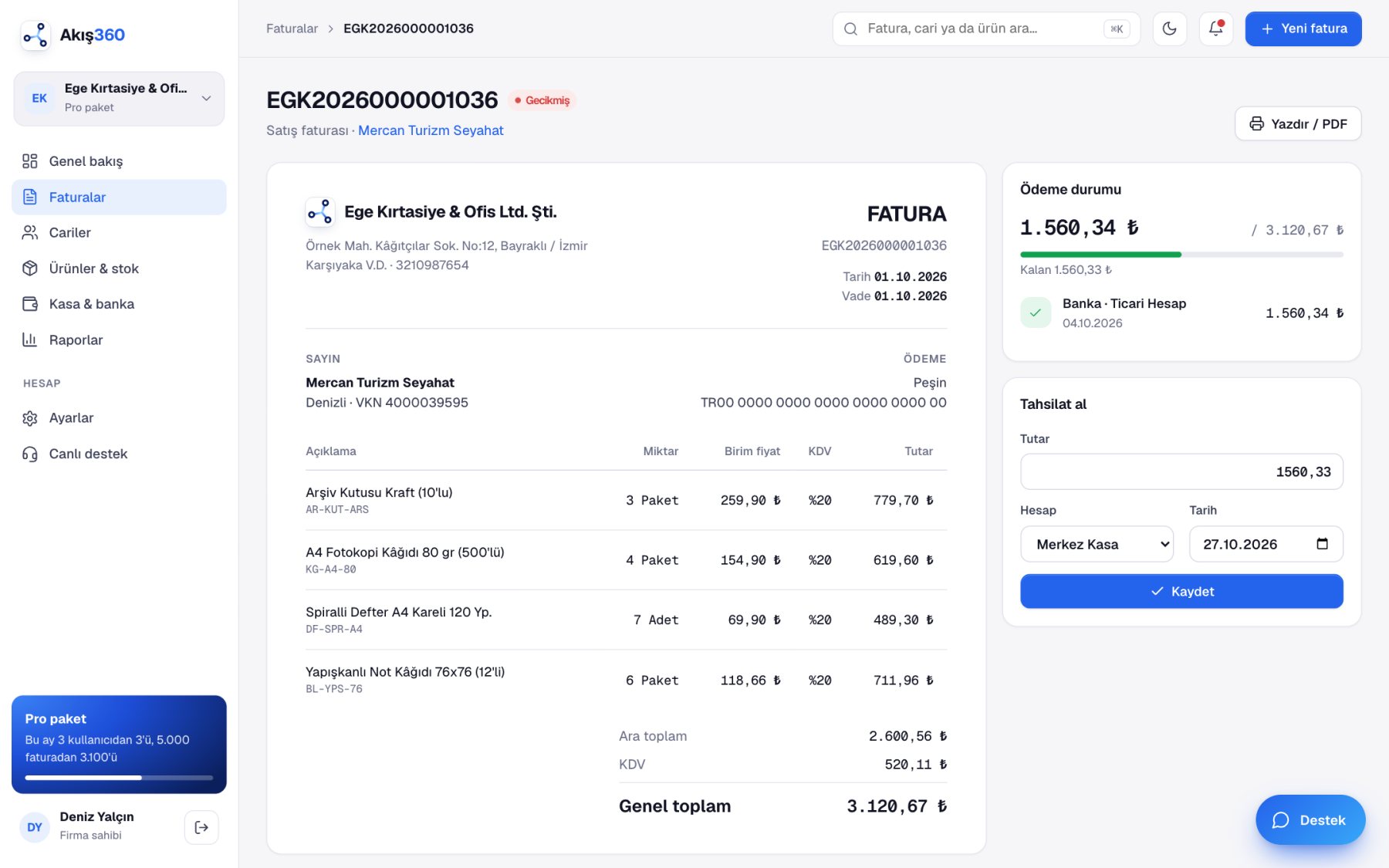Viewport: 1389px width, 868px height.
Task: Click Kaydet to save payment
Action: 1181,591
